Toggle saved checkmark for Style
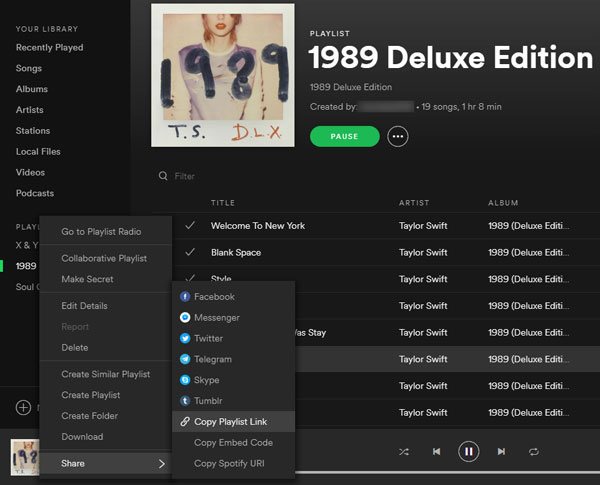 coord(190,278)
